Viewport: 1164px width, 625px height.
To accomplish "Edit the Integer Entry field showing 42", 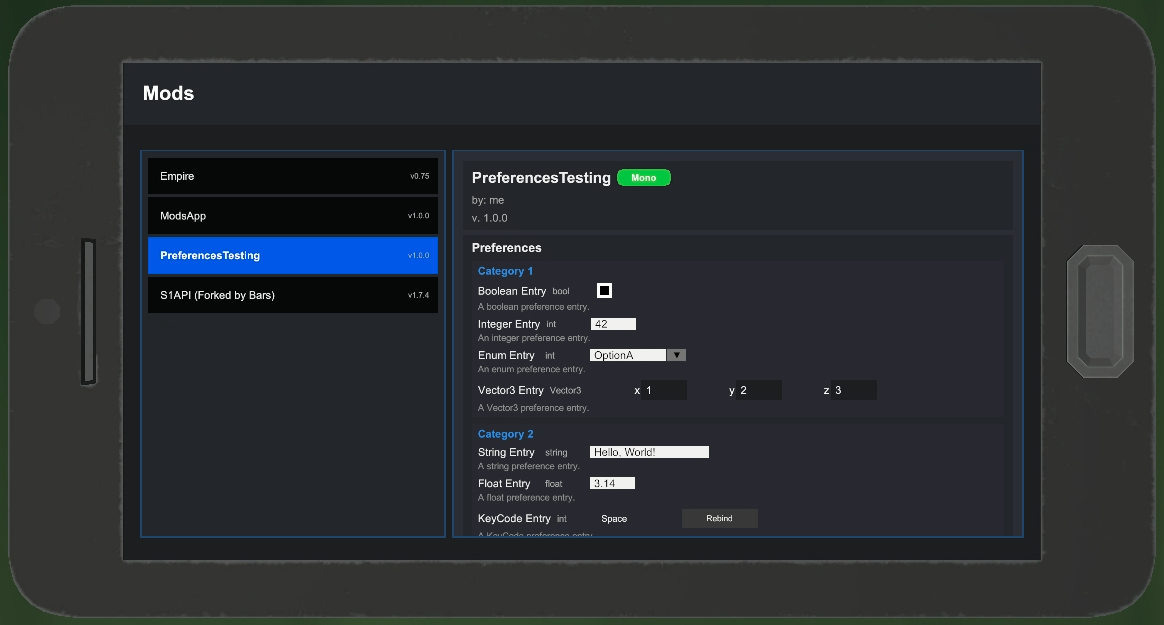I will pos(613,324).
